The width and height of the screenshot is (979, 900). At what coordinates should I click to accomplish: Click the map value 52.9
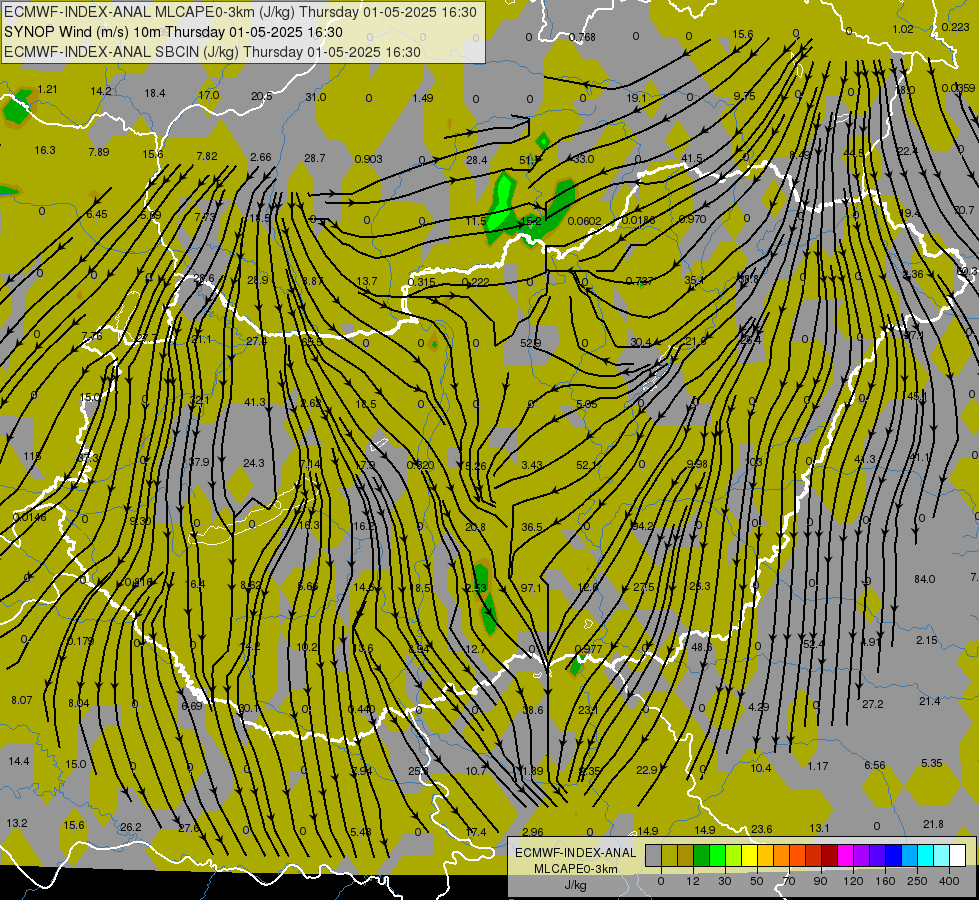[x=530, y=343]
